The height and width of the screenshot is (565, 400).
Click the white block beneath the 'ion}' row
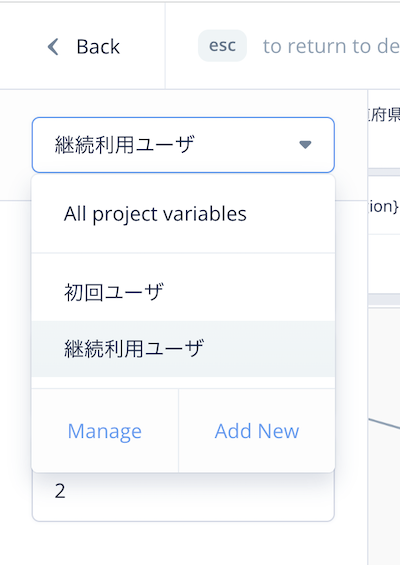click(384, 264)
